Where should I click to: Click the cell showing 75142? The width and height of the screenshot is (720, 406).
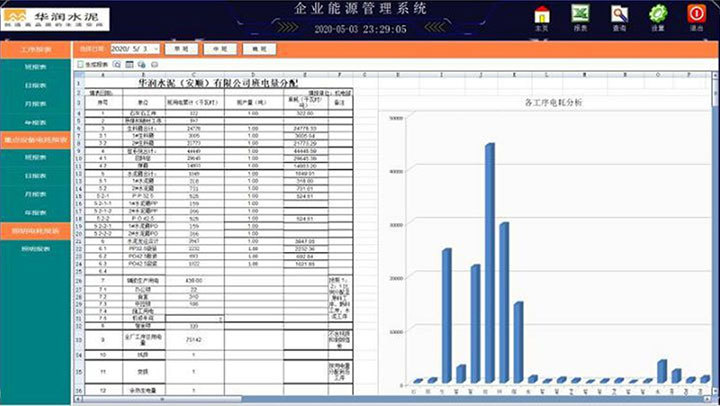pyautogui.click(x=194, y=340)
